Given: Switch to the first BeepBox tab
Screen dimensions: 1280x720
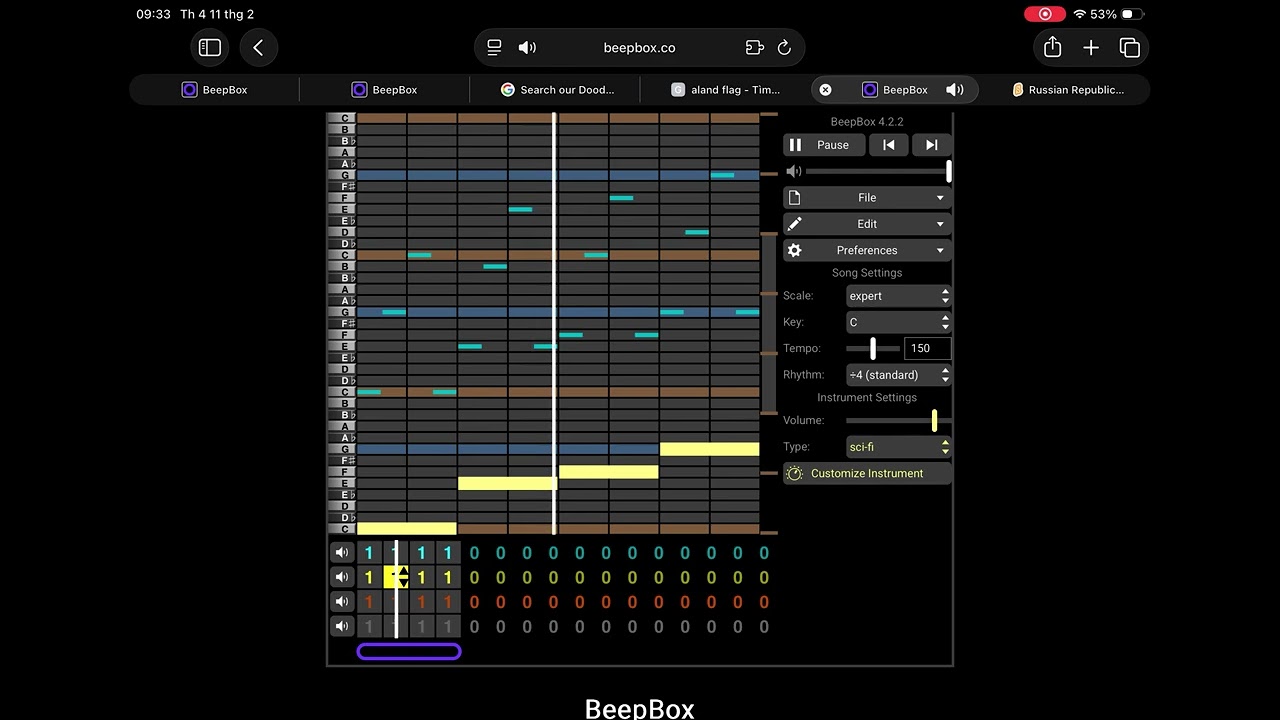Looking at the screenshot, I should click(214, 90).
